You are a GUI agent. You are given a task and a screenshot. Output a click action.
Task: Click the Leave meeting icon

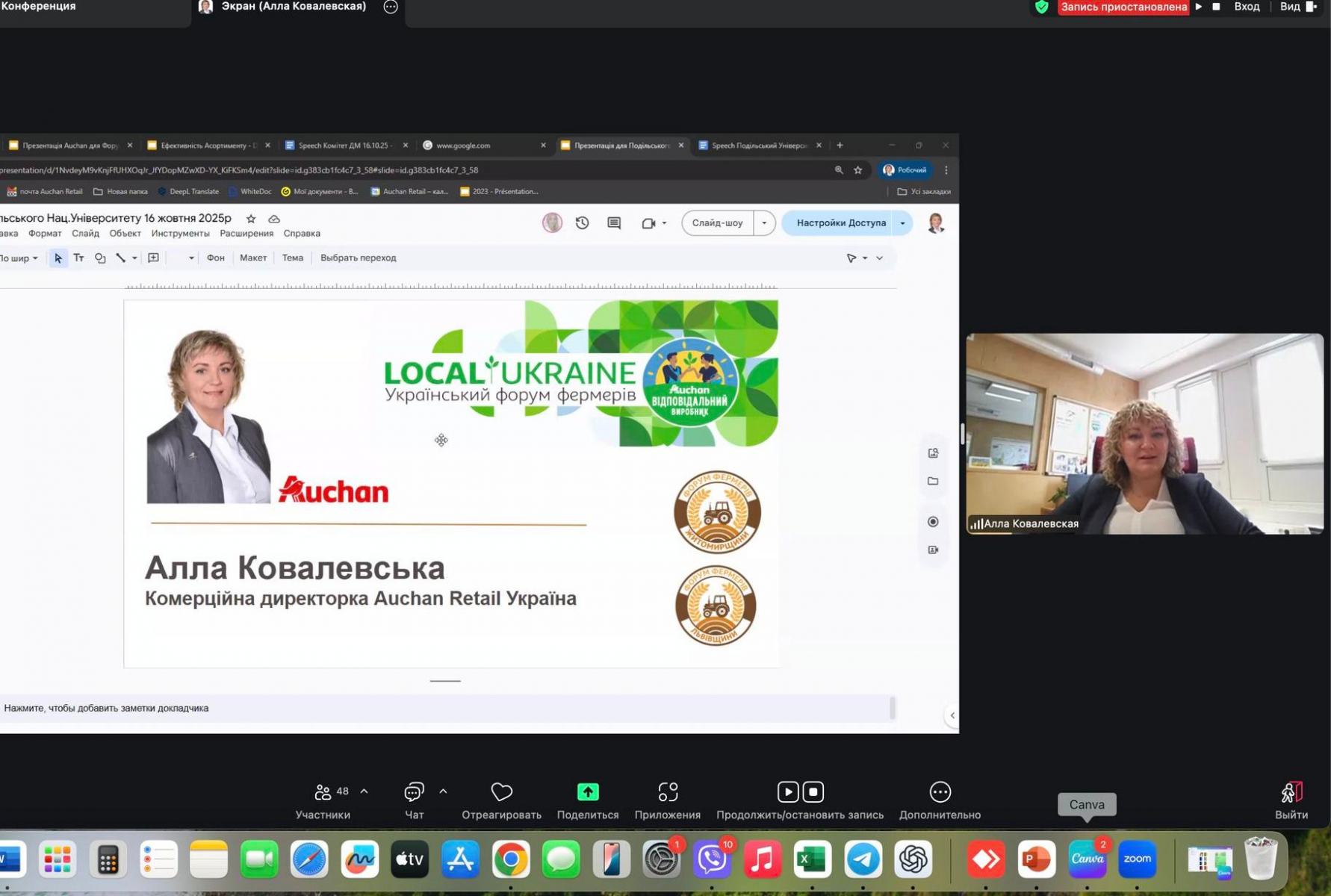coord(1291,792)
